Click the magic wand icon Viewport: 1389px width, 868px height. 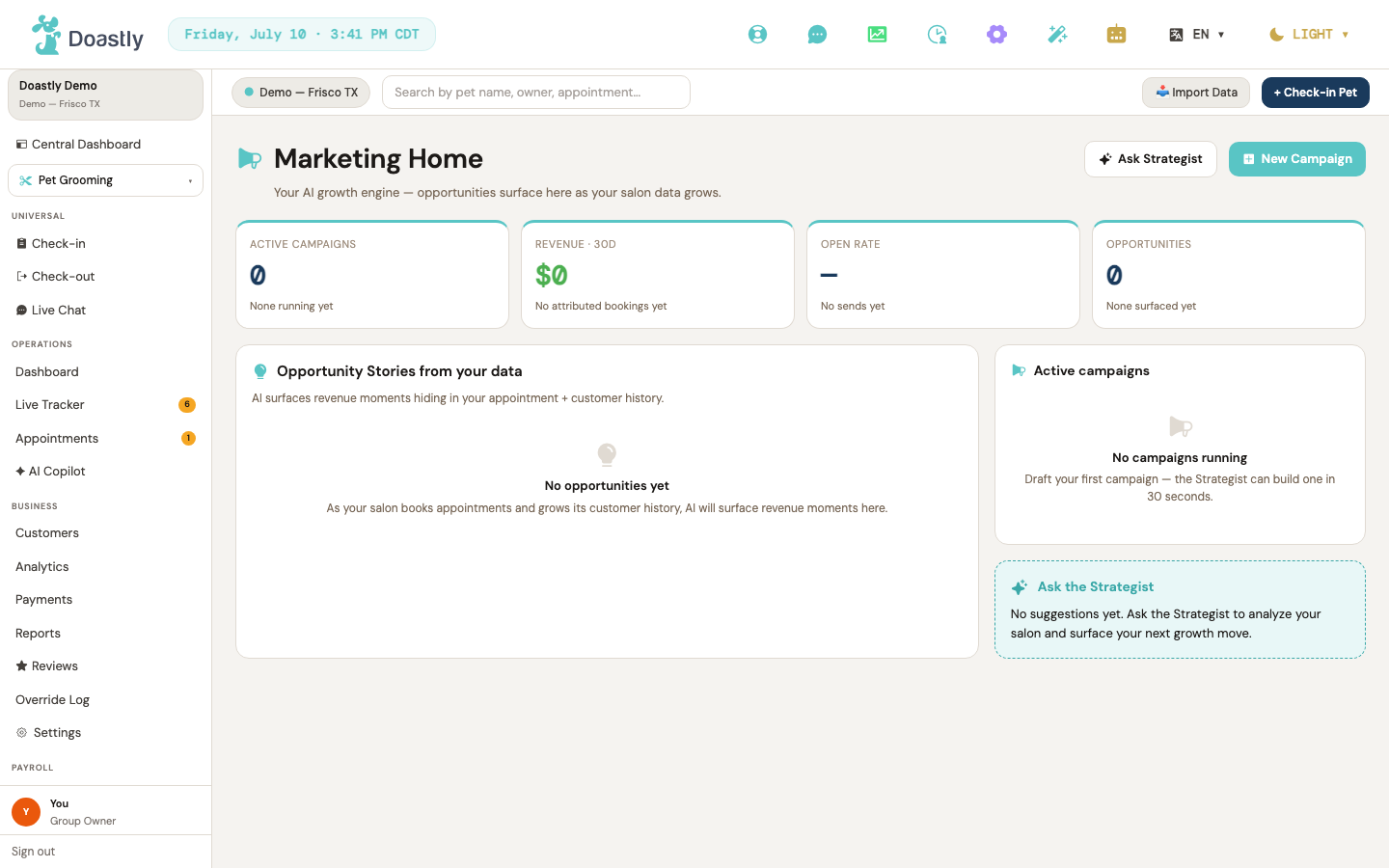[1057, 35]
